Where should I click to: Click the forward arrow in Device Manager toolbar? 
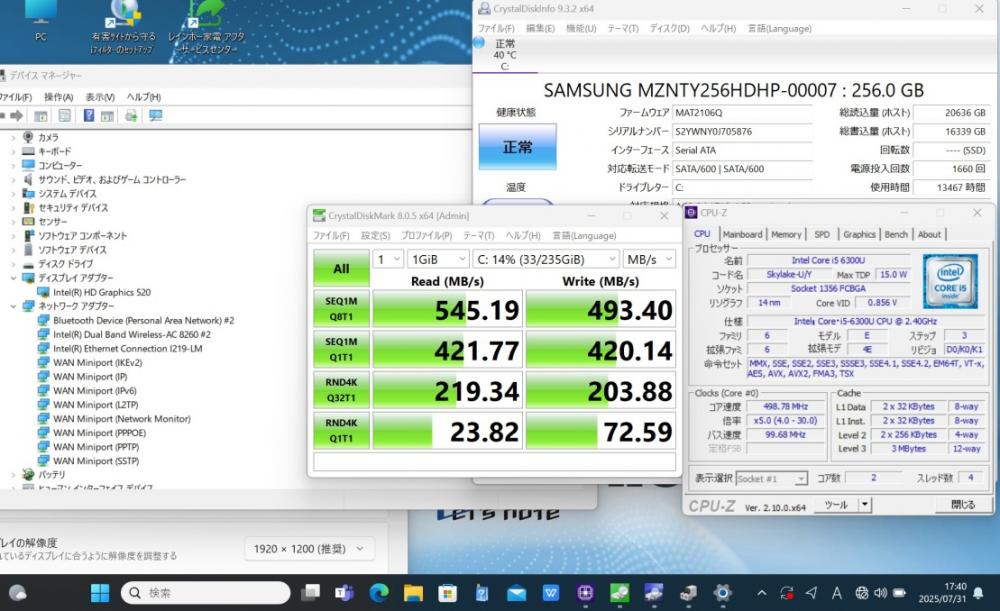pos(17,115)
